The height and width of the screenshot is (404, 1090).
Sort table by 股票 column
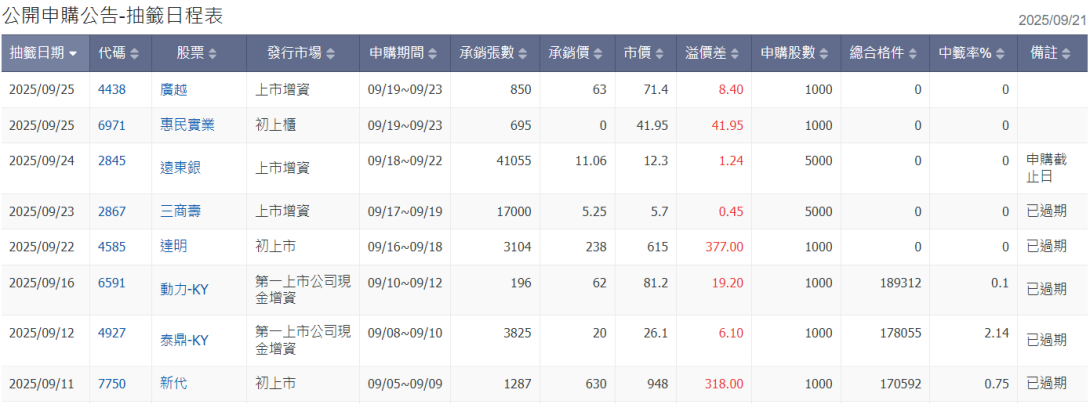coord(198,53)
